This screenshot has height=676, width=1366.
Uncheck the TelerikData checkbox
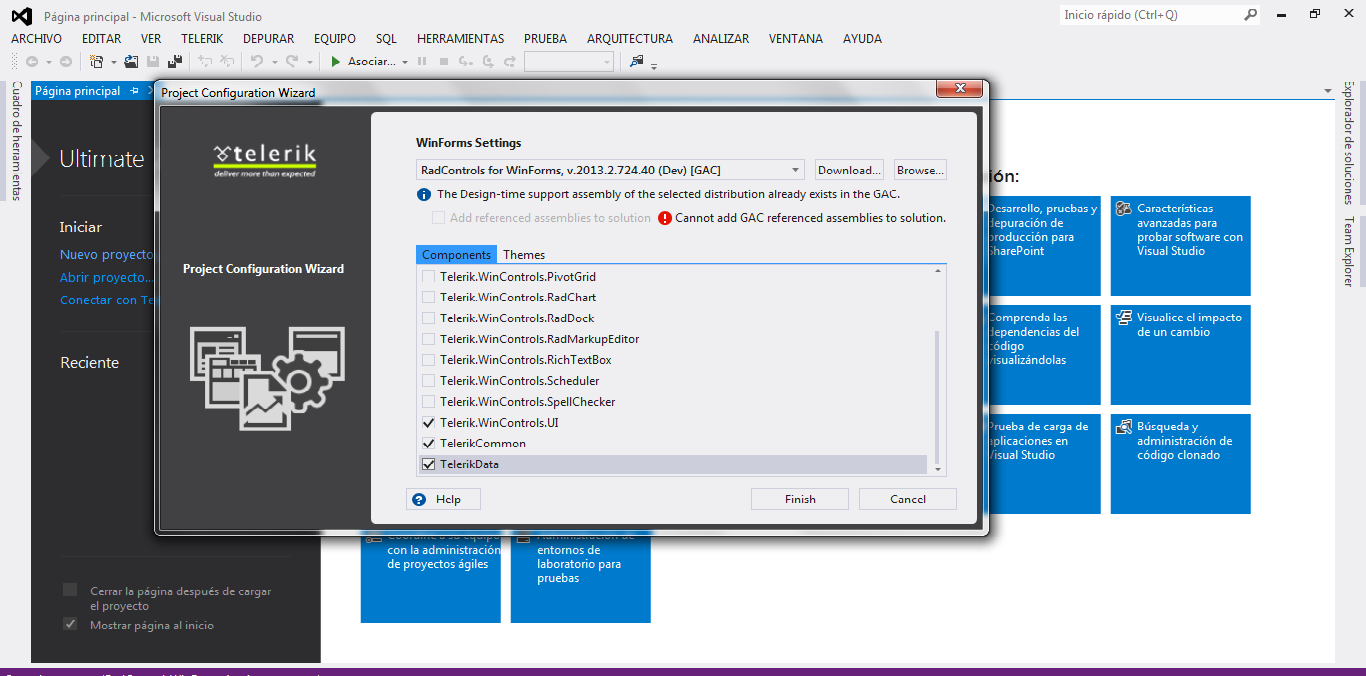pyautogui.click(x=429, y=464)
